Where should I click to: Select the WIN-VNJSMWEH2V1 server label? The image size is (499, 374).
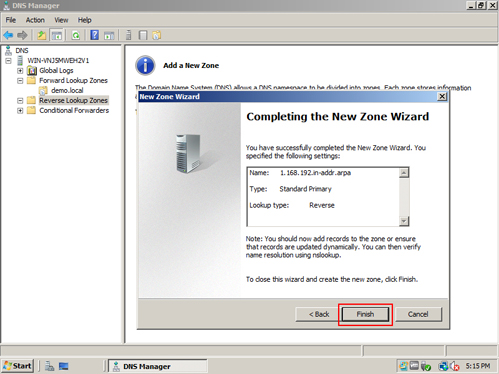coord(58,60)
